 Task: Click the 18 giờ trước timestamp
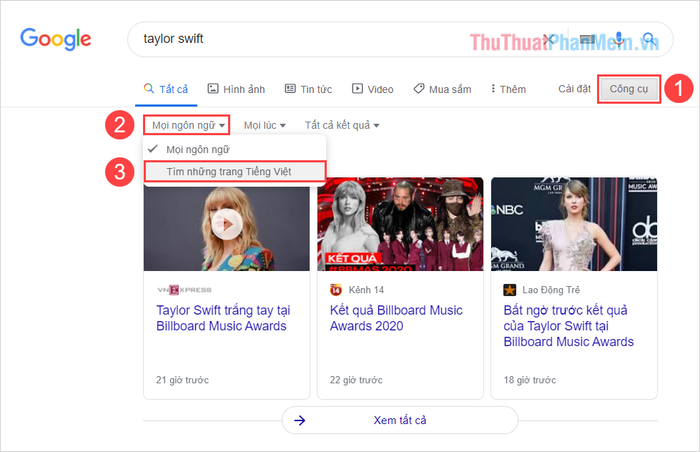click(530, 380)
